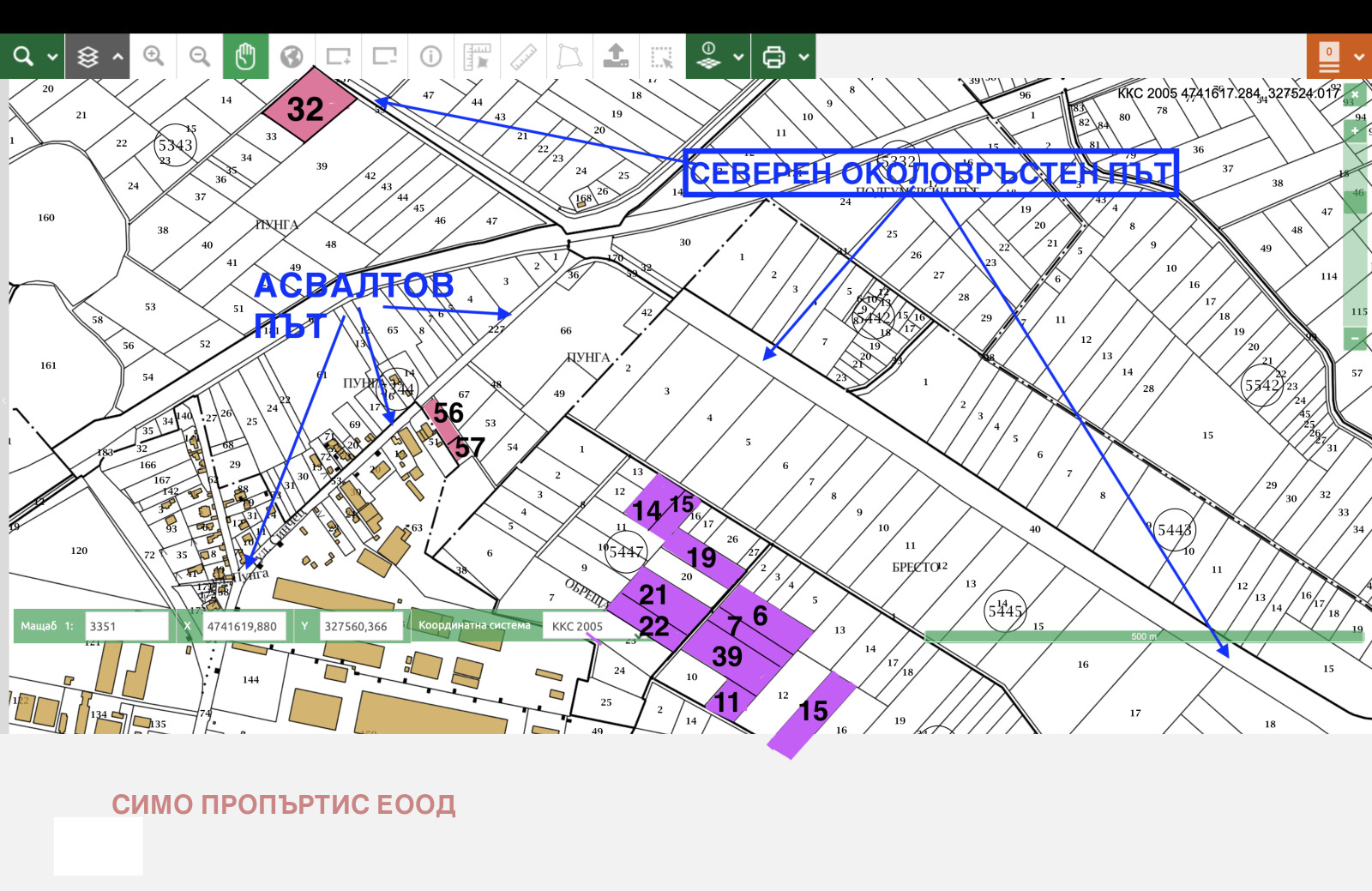The height and width of the screenshot is (891, 1372).
Task: Select the zoom out tool
Action: point(200,57)
